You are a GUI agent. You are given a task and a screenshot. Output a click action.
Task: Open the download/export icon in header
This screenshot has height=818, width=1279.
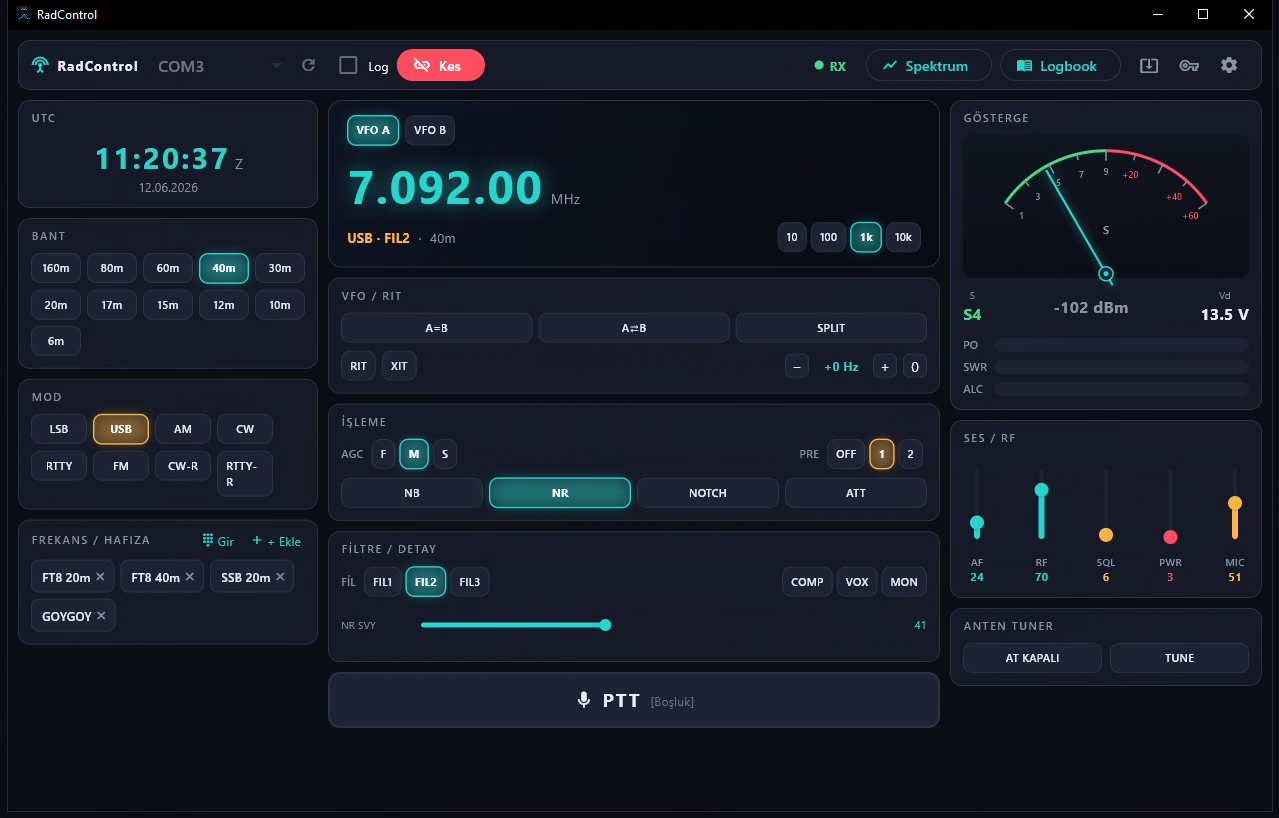[x=1149, y=65]
